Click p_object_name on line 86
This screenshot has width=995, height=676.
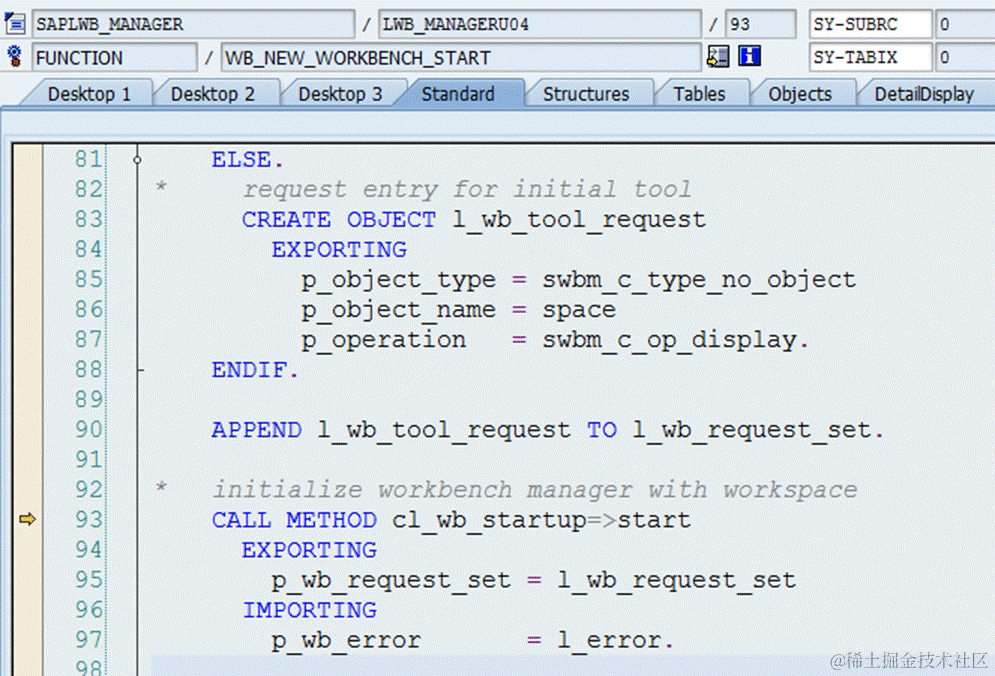click(398, 310)
